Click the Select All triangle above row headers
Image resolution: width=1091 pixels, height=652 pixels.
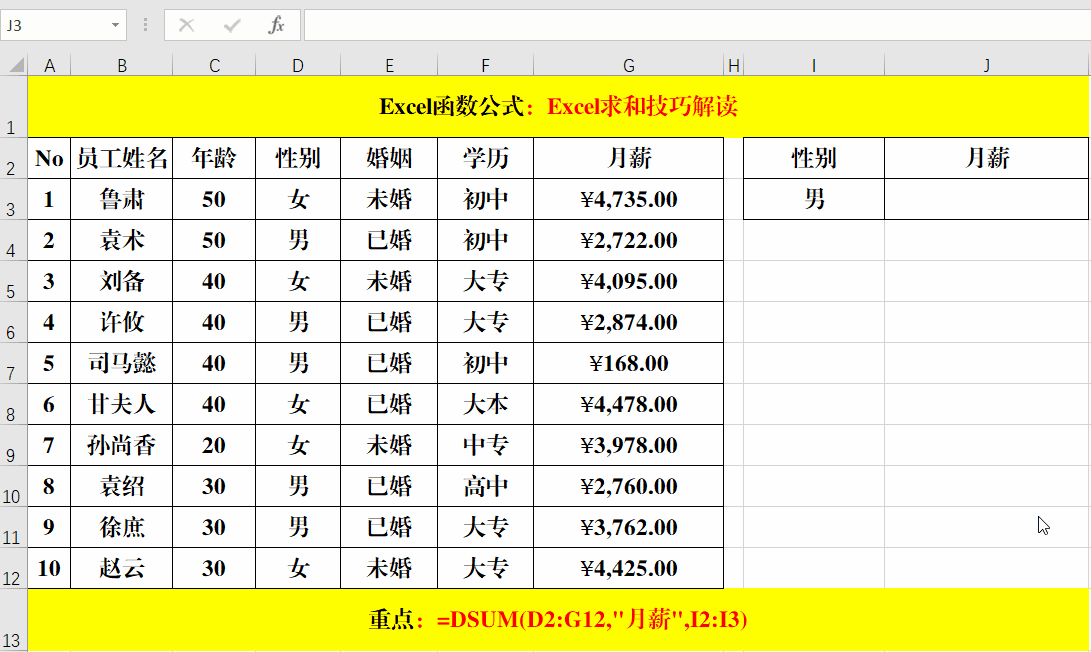14,64
